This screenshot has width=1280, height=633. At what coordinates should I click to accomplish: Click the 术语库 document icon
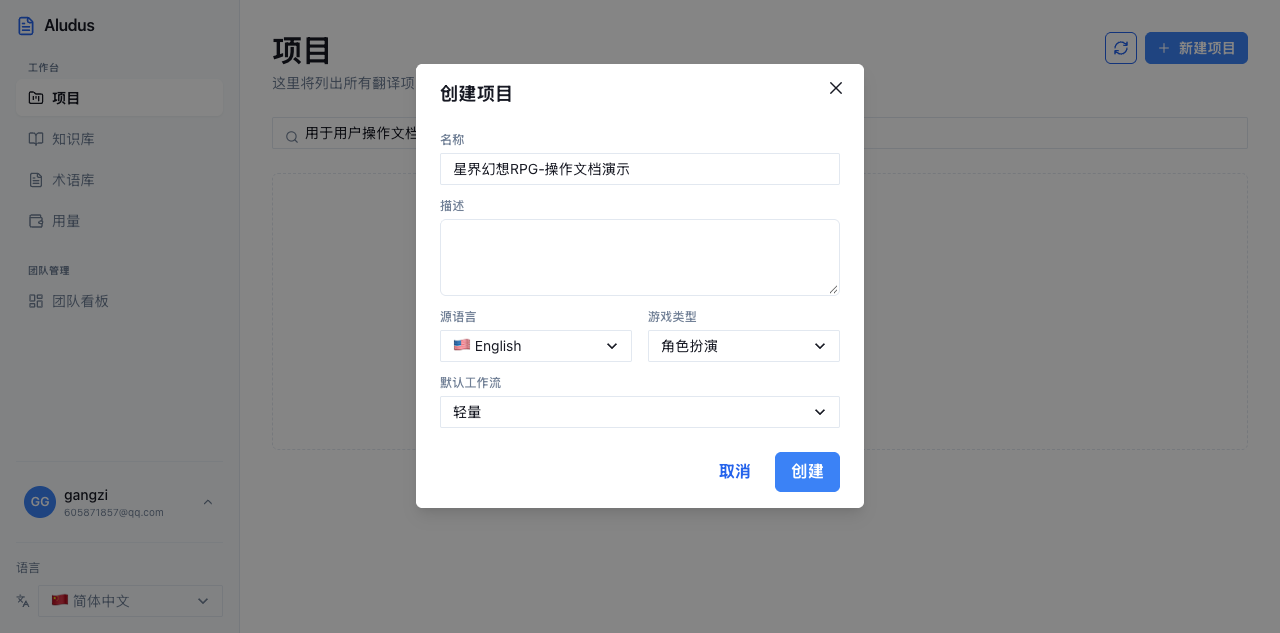[36, 180]
